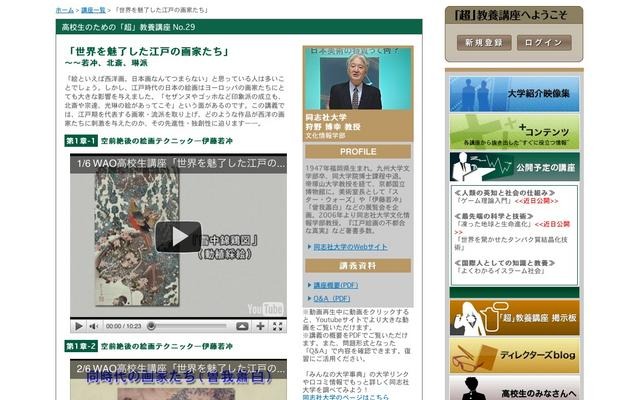
Task: Click the small play icon in player controls
Action: (79, 326)
